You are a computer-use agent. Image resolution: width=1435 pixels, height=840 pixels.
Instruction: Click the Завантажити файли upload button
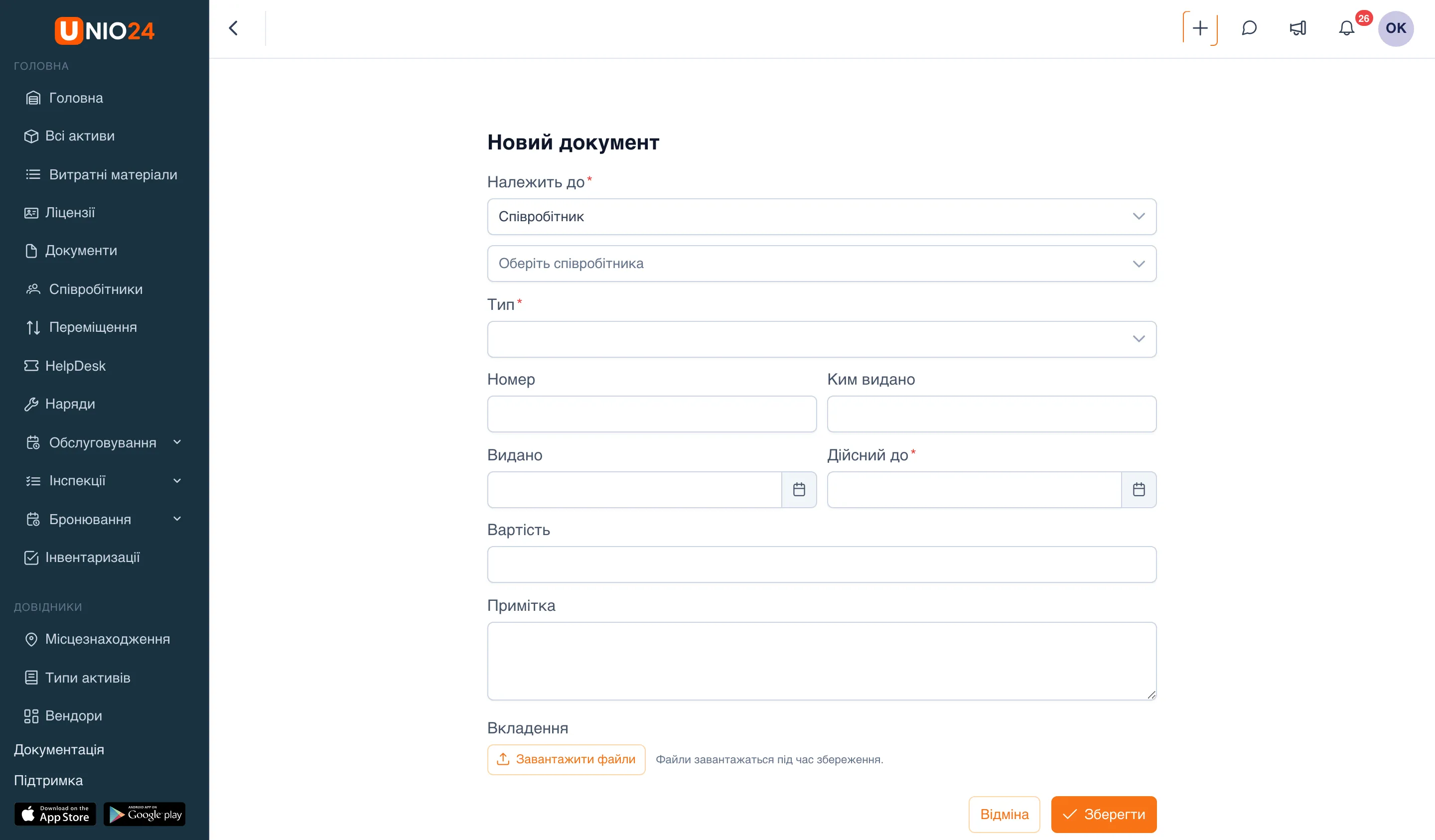(566, 760)
